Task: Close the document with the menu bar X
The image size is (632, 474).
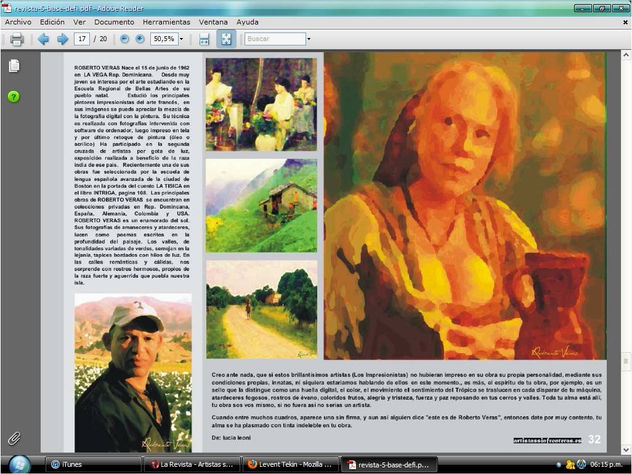Action: (626, 23)
